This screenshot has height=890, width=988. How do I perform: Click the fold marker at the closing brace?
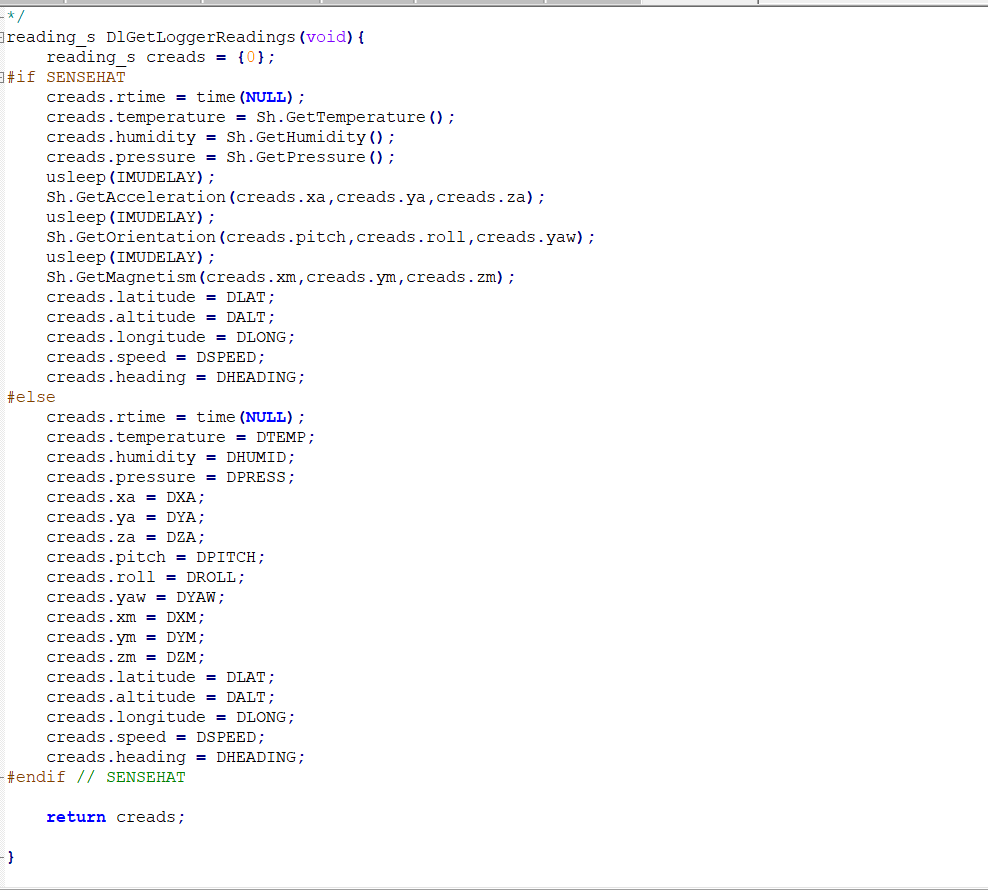click(x=4, y=857)
